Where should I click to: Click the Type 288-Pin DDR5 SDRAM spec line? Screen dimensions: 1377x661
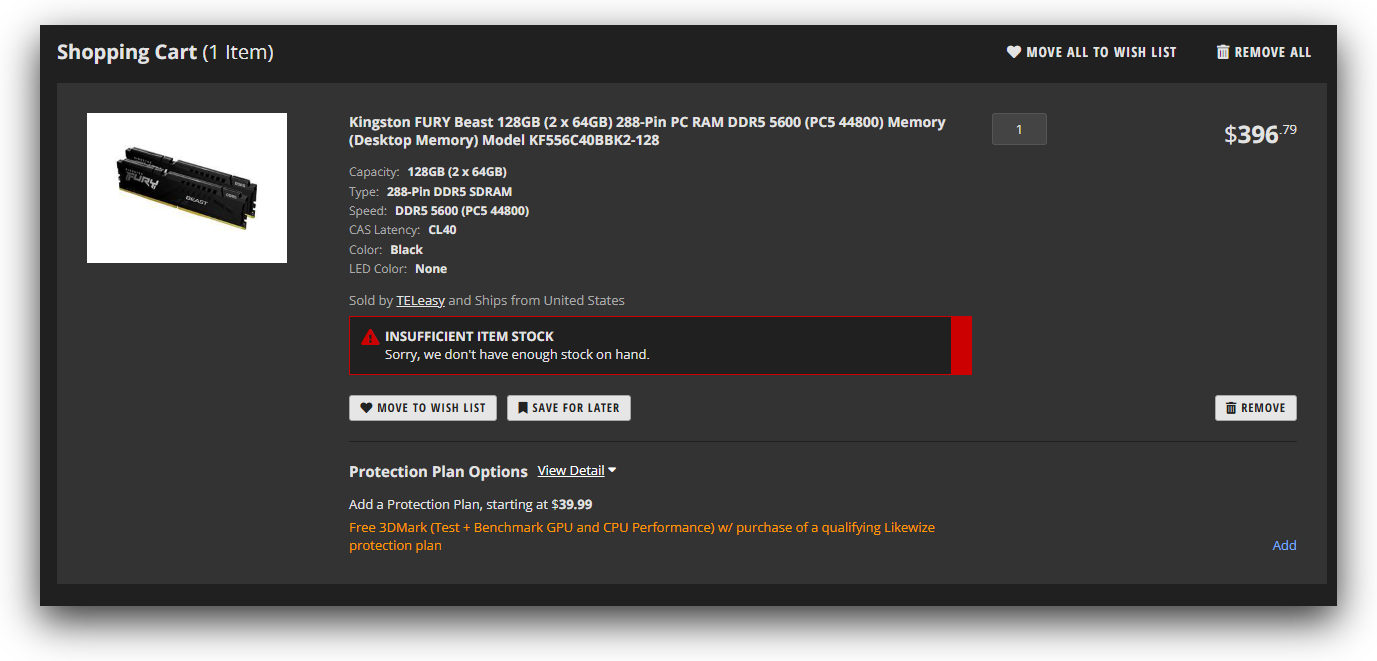[431, 191]
